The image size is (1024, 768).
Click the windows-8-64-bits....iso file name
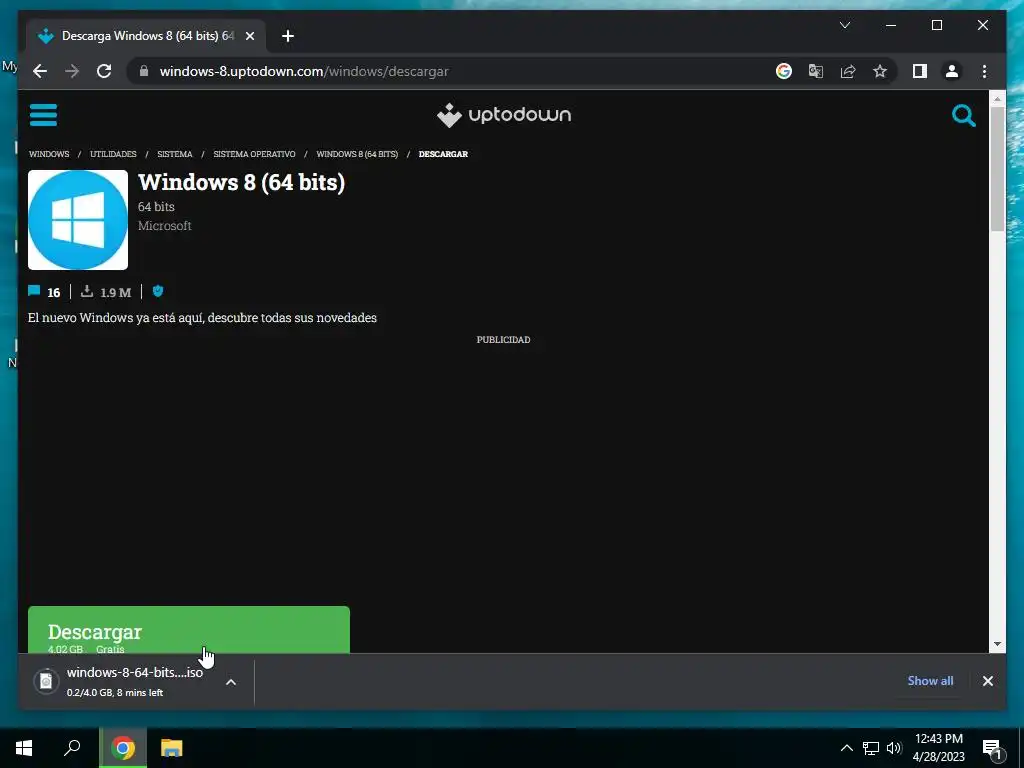tap(135, 672)
